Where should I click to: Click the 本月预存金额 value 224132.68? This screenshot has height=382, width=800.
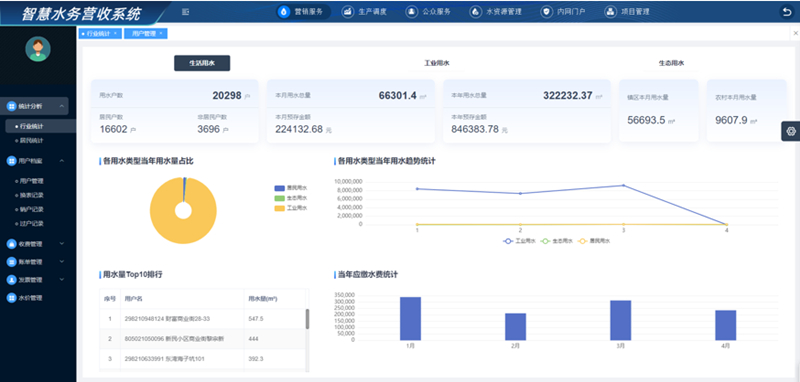[299, 130]
